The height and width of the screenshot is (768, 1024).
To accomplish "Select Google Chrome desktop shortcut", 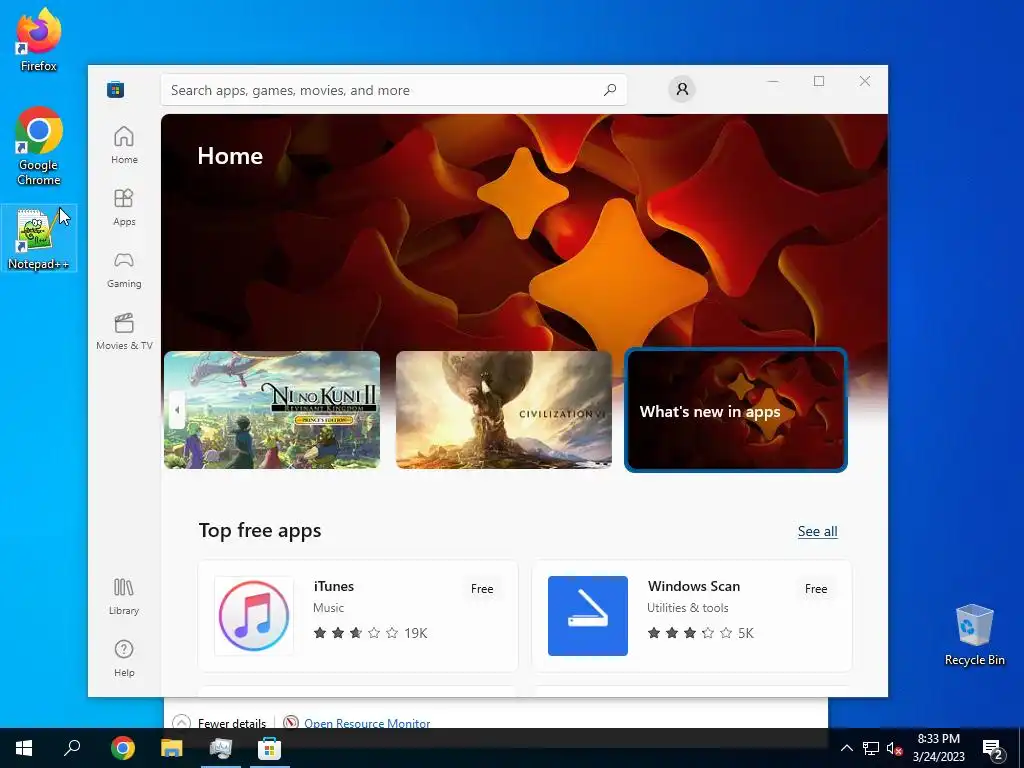I will click(39, 146).
